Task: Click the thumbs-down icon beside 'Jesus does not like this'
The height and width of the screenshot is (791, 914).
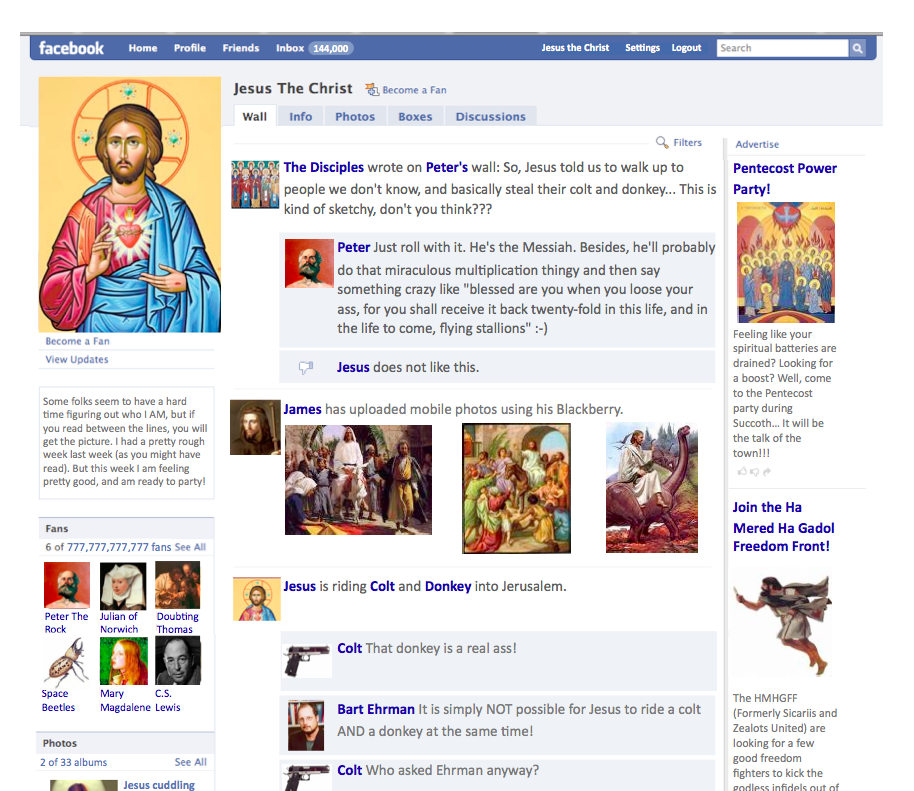Action: coord(305,367)
